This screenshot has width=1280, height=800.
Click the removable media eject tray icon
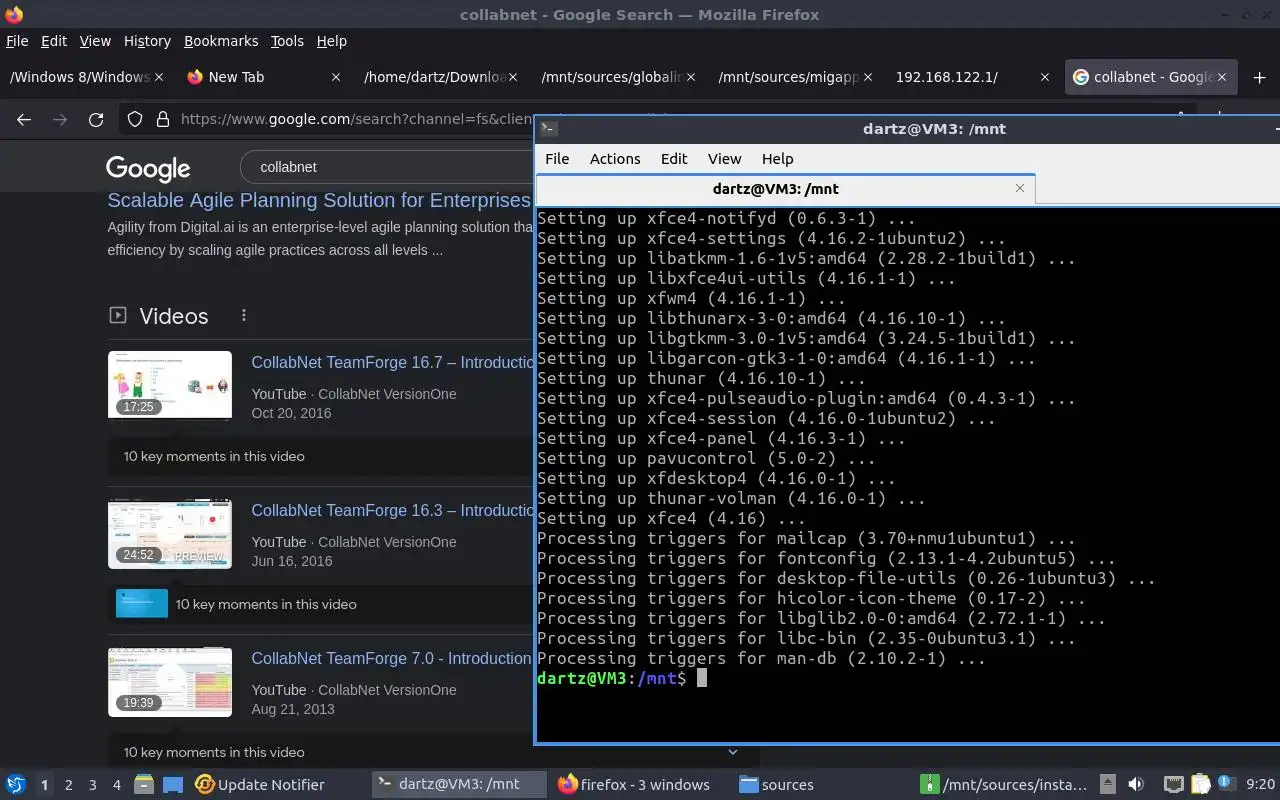point(1108,785)
